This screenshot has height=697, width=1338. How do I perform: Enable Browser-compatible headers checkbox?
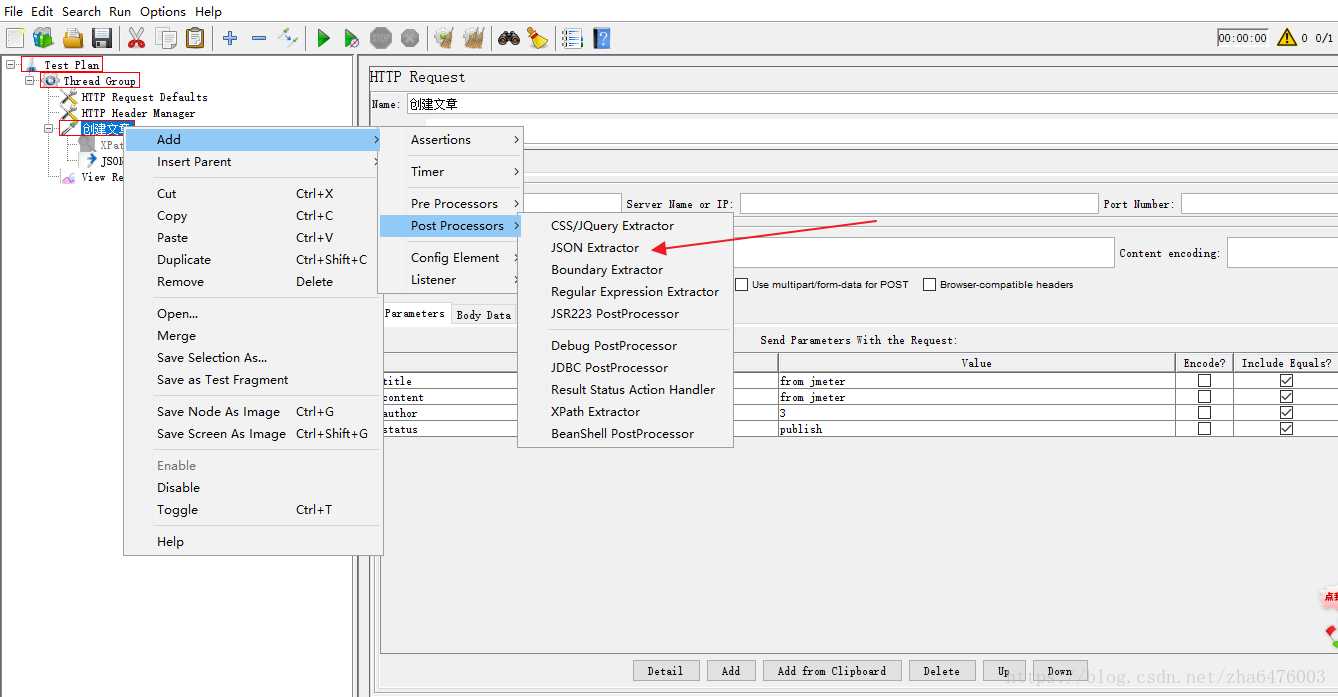click(x=930, y=285)
